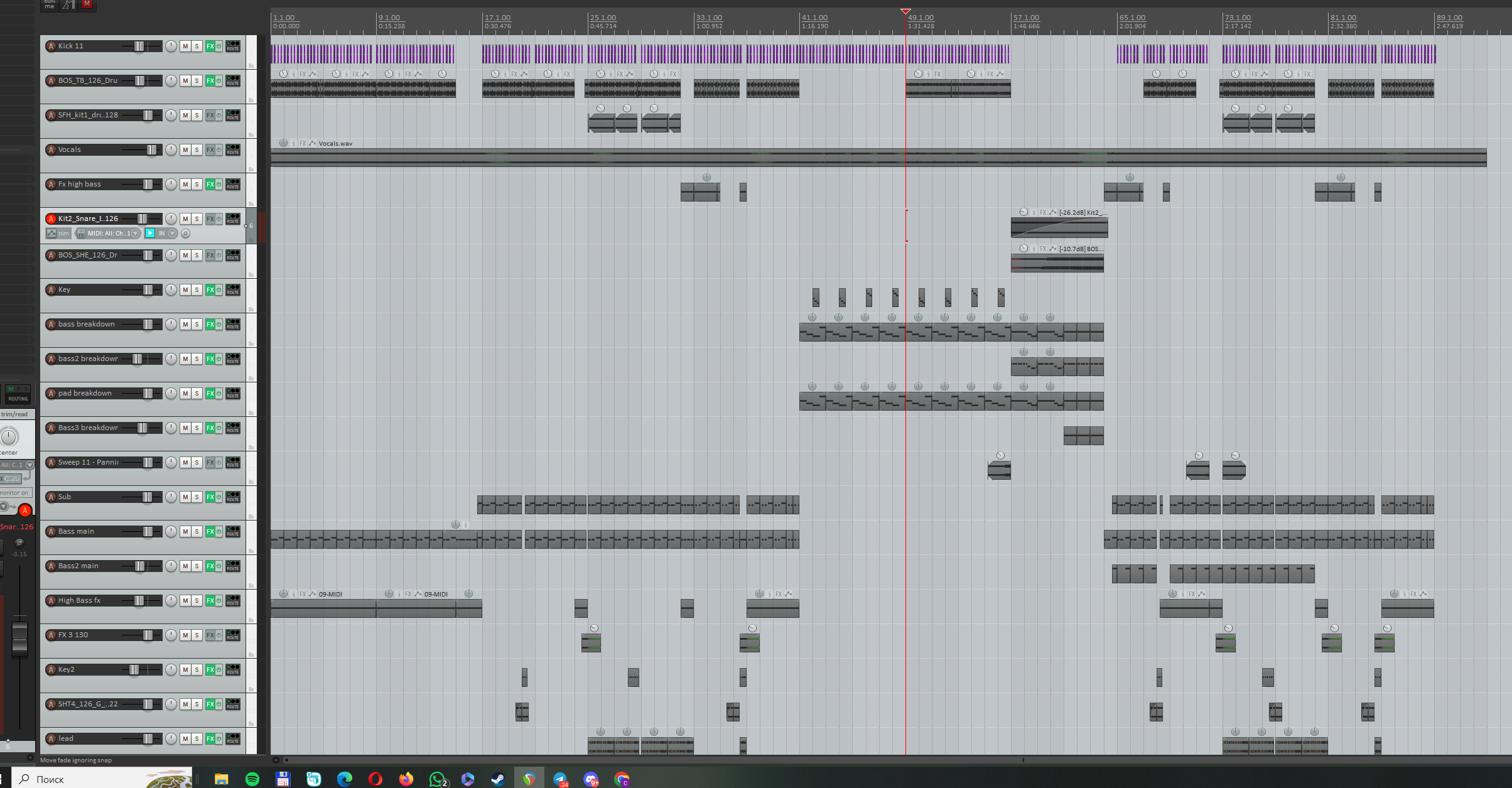The height and width of the screenshot is (788, 1512).
Task: Solo the lead track
Action: click(197, 738)
